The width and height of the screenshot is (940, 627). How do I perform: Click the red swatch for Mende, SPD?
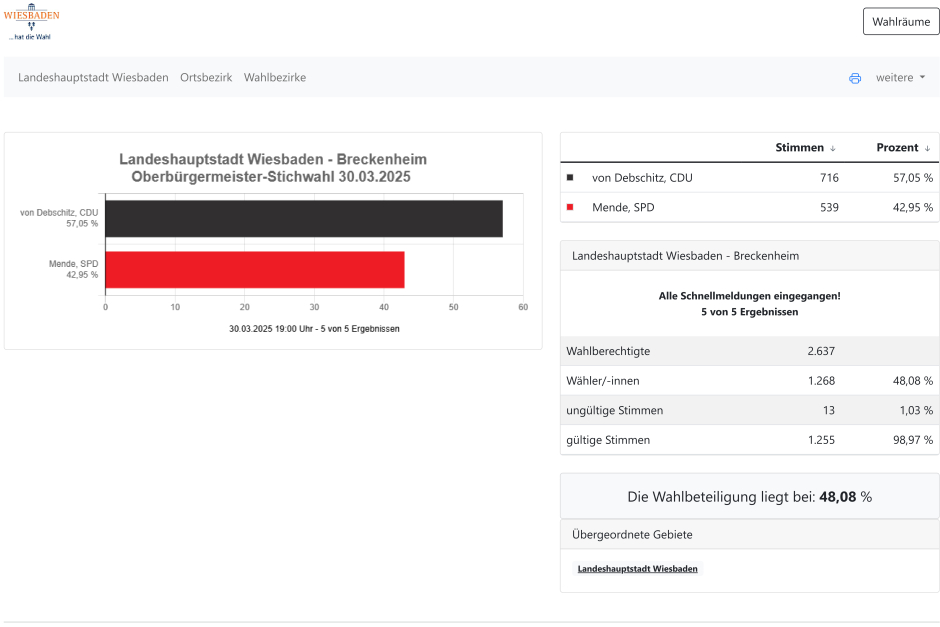(x=570, y=207)
